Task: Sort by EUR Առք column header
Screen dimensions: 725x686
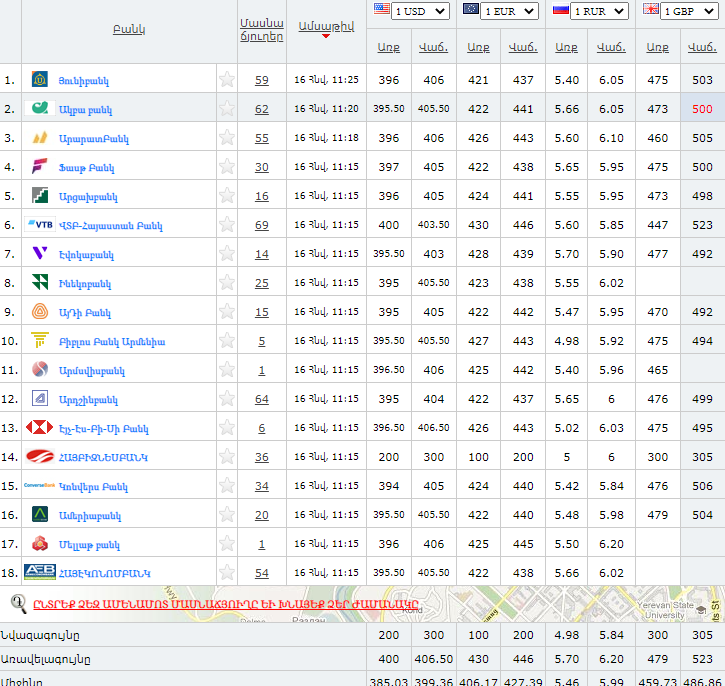Action: 478,47
